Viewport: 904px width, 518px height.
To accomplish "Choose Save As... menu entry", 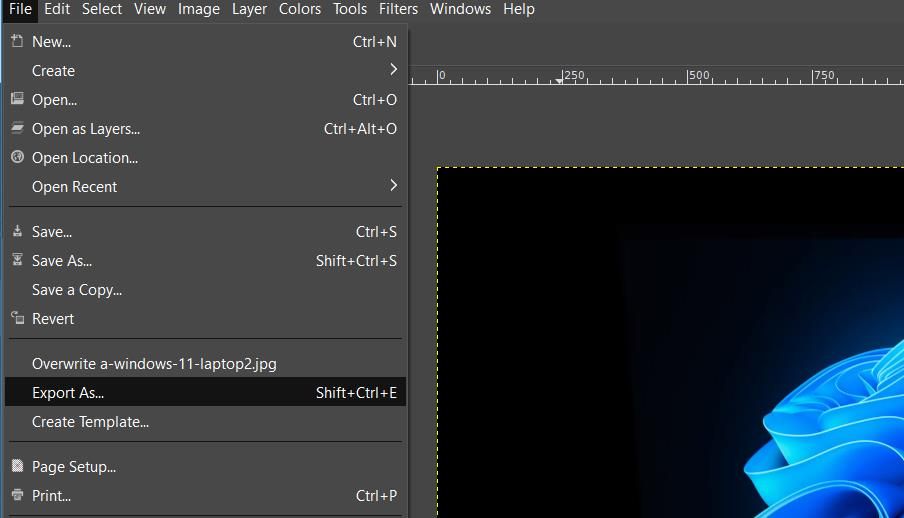I will click(x=205, y=261).
